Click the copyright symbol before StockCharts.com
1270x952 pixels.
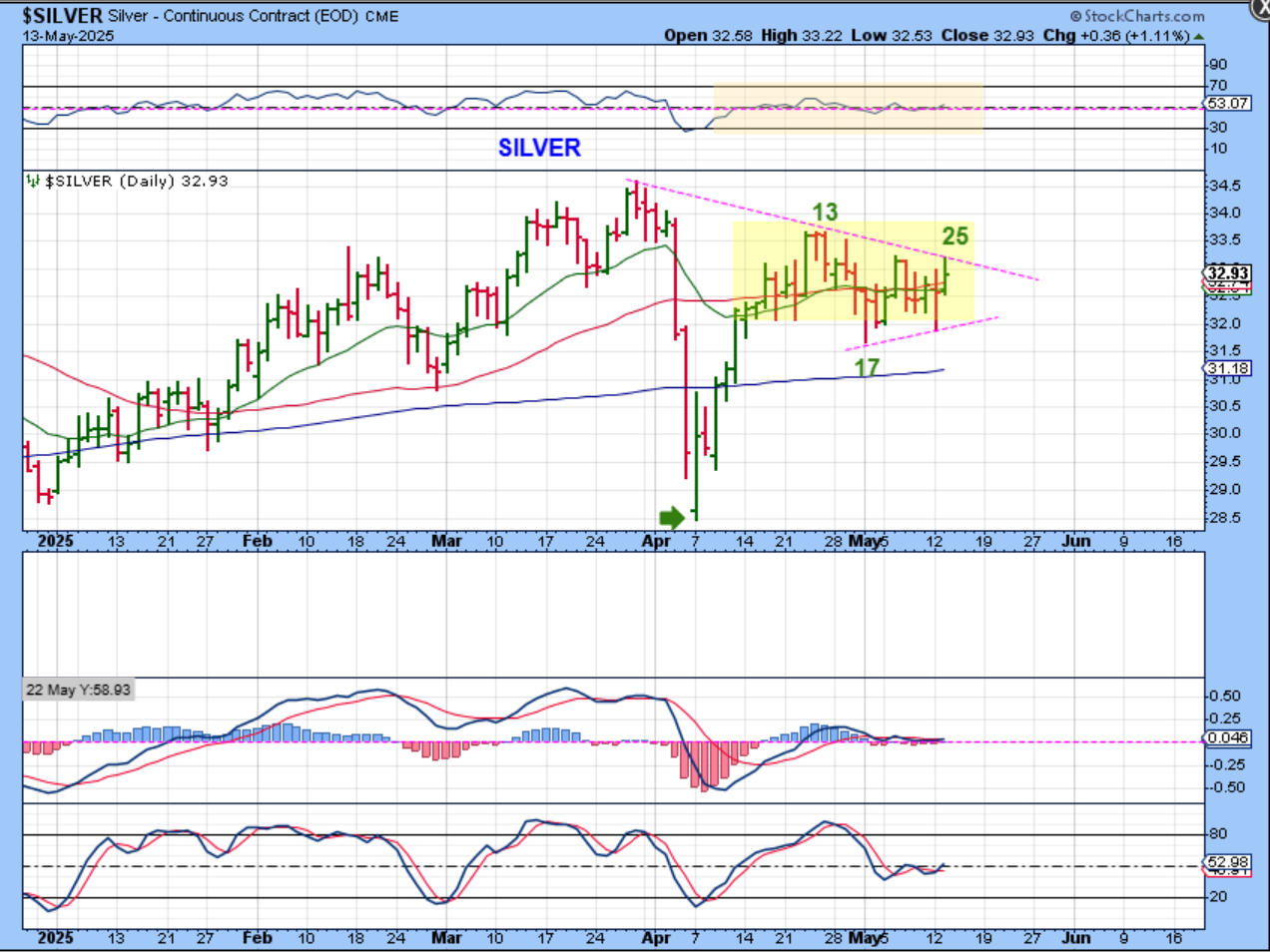click(x=1075, y=16)
